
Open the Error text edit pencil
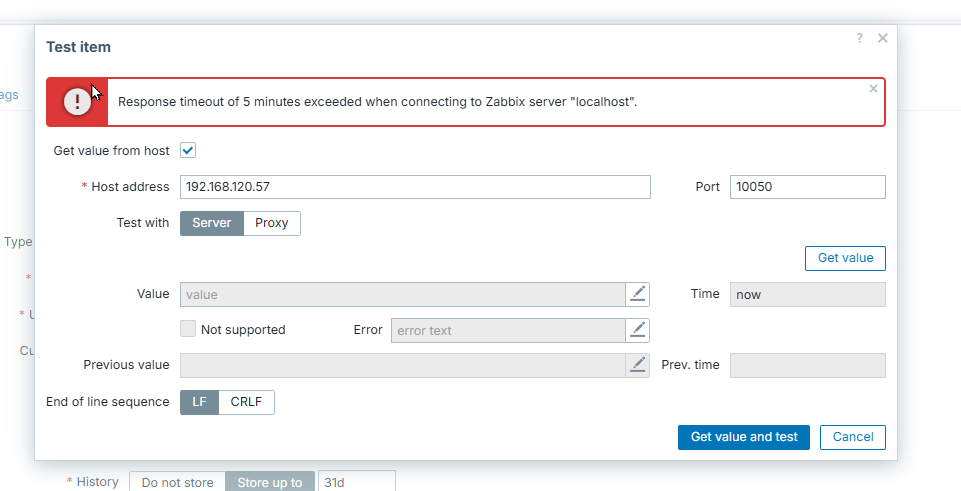click(638, 330)
